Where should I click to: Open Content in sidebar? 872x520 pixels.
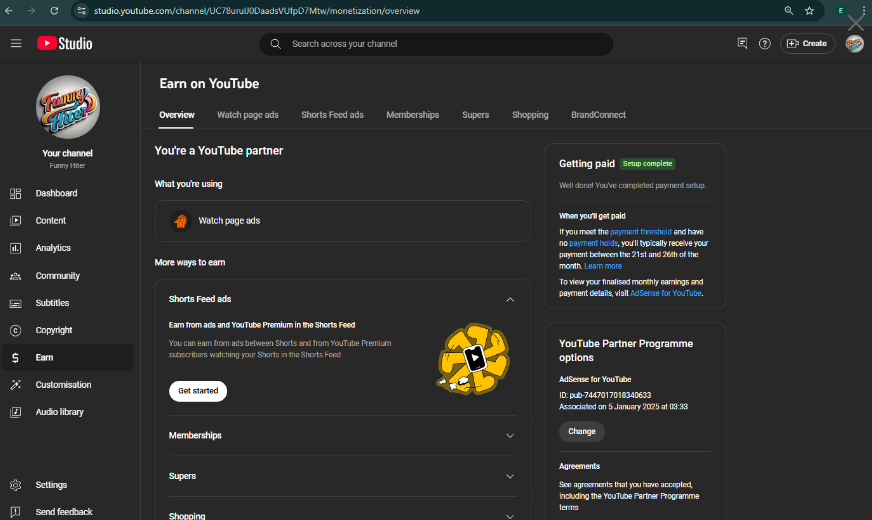(x=67, y=220)
